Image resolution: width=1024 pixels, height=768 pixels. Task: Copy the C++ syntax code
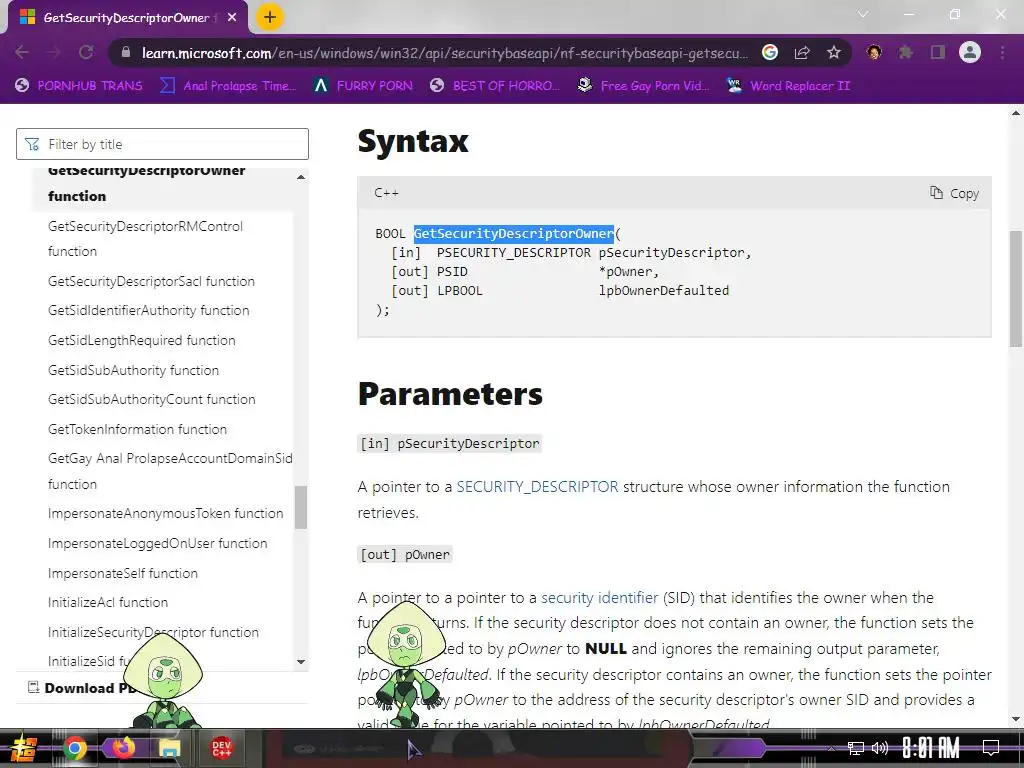[x=954, y=193]
